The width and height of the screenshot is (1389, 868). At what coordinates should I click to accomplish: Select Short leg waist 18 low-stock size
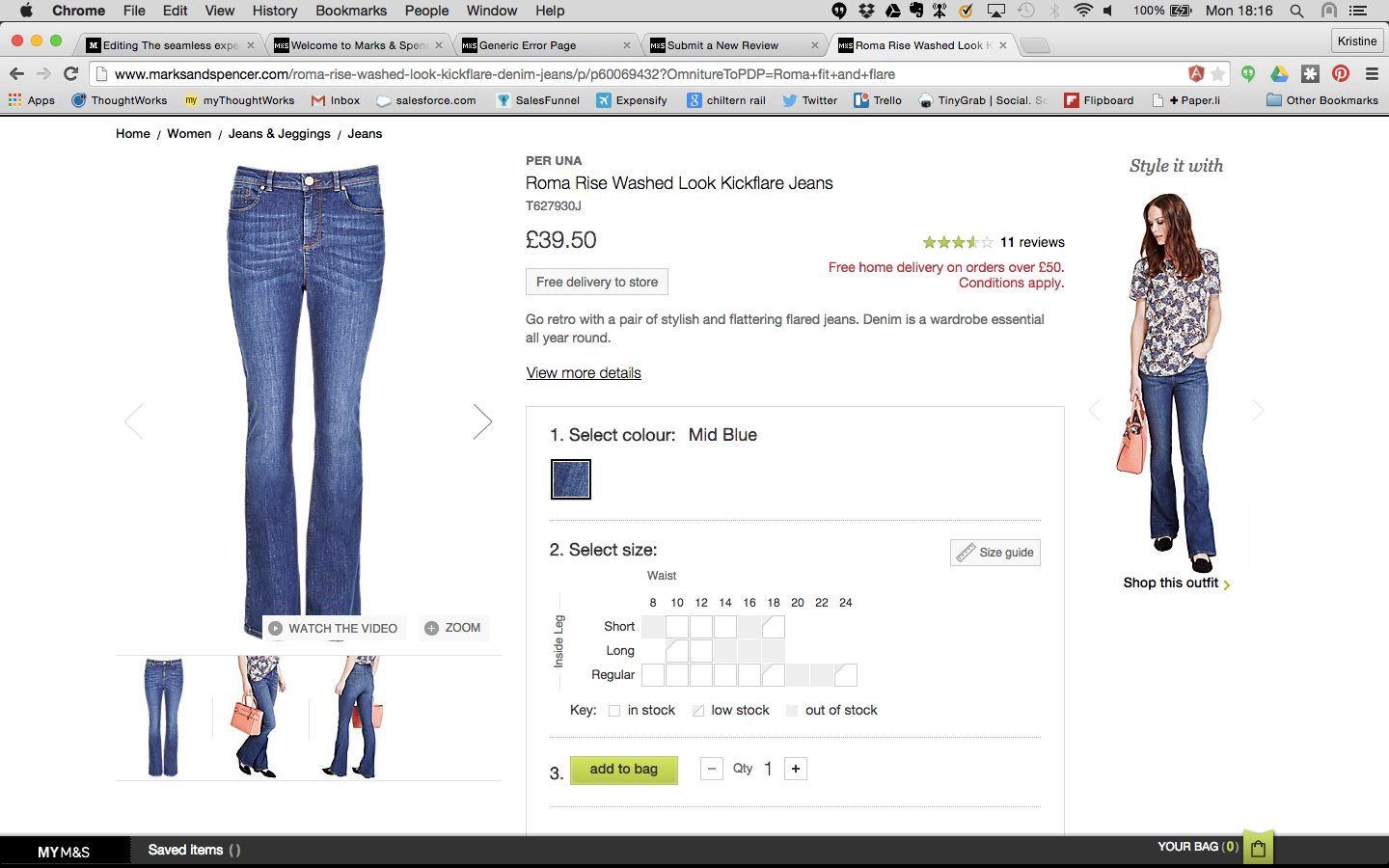tap(774, 627)
